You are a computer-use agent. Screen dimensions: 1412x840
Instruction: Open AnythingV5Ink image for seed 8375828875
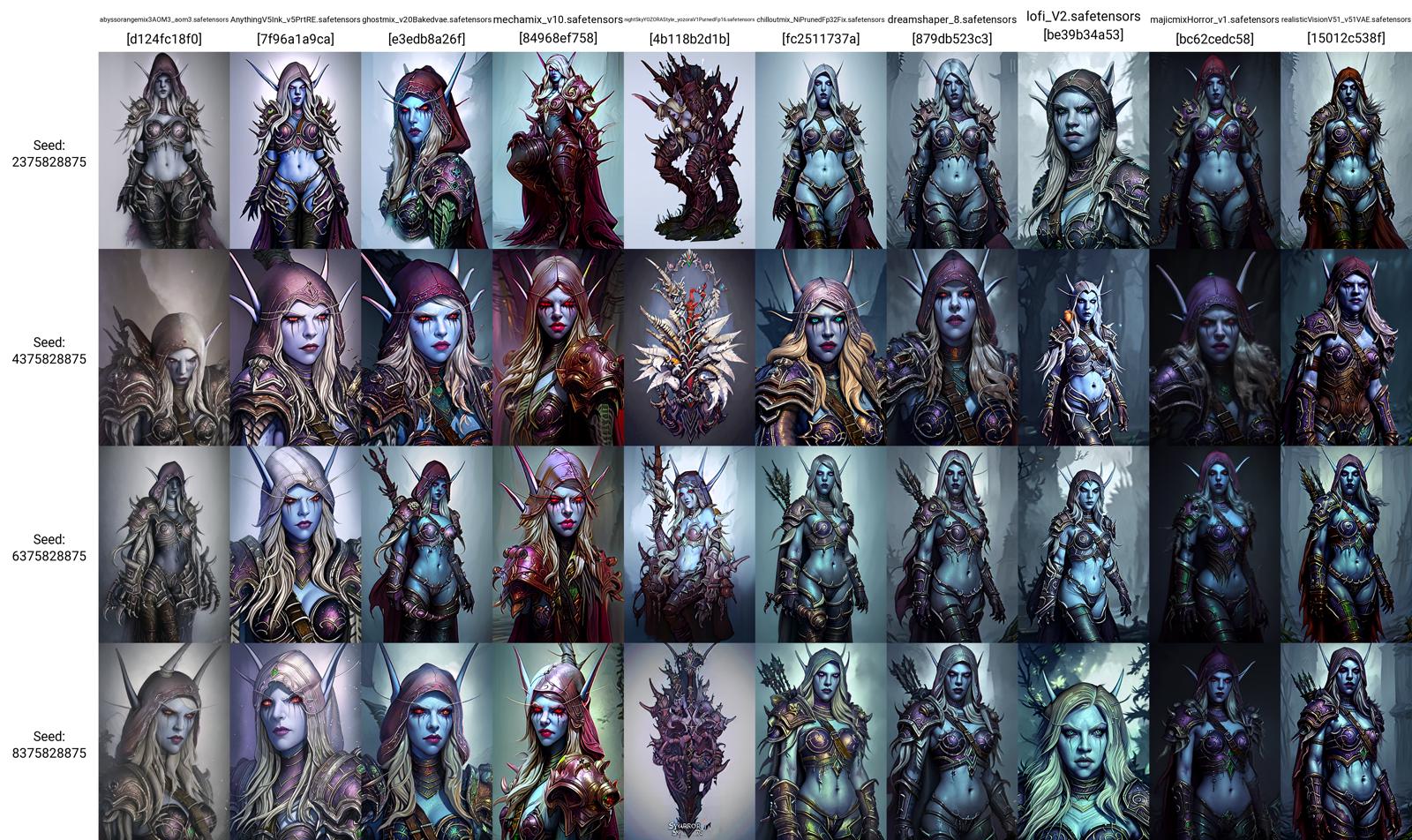[296, 741]
